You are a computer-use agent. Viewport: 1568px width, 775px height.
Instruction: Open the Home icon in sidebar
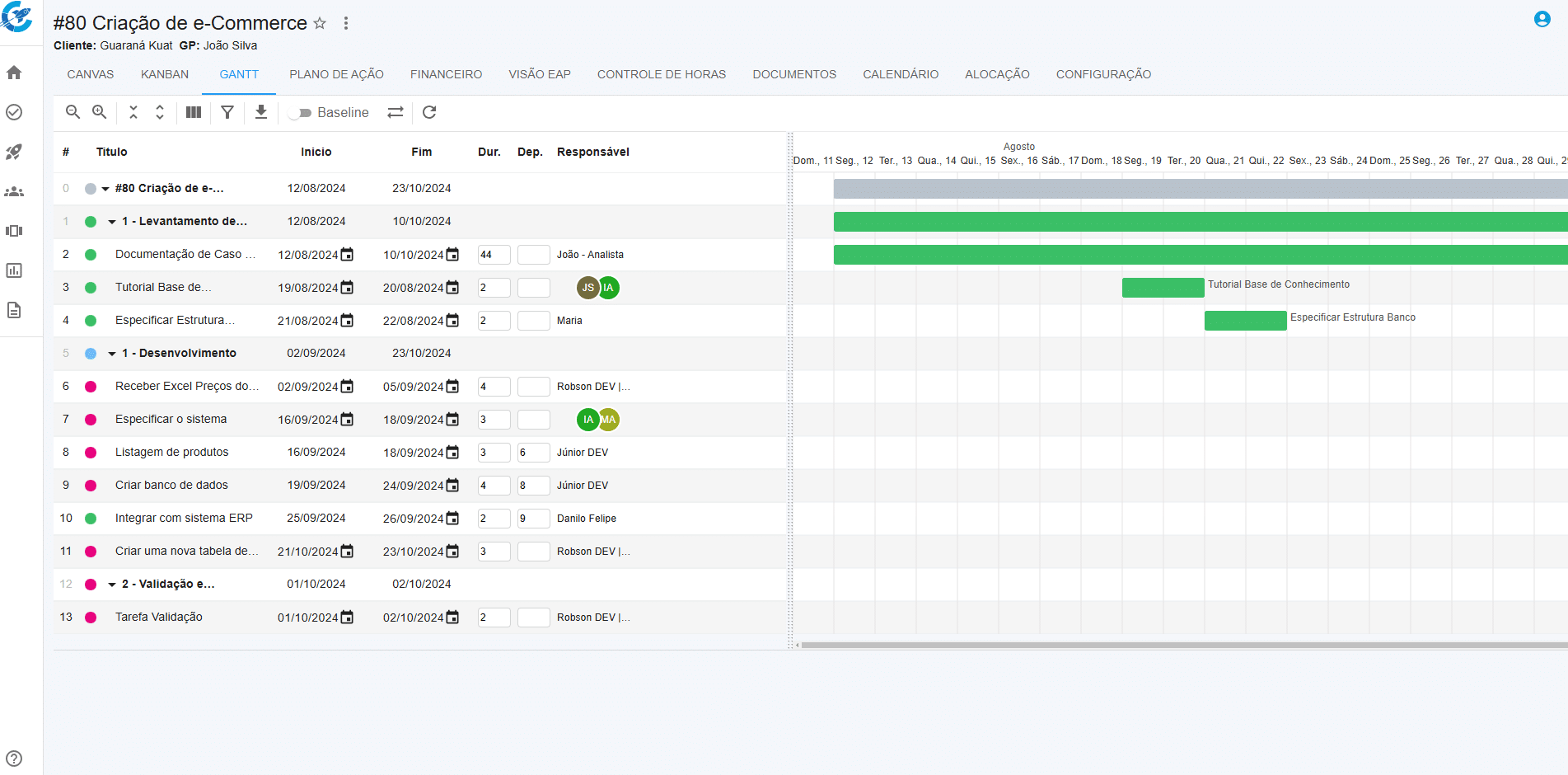pos(14,73)
